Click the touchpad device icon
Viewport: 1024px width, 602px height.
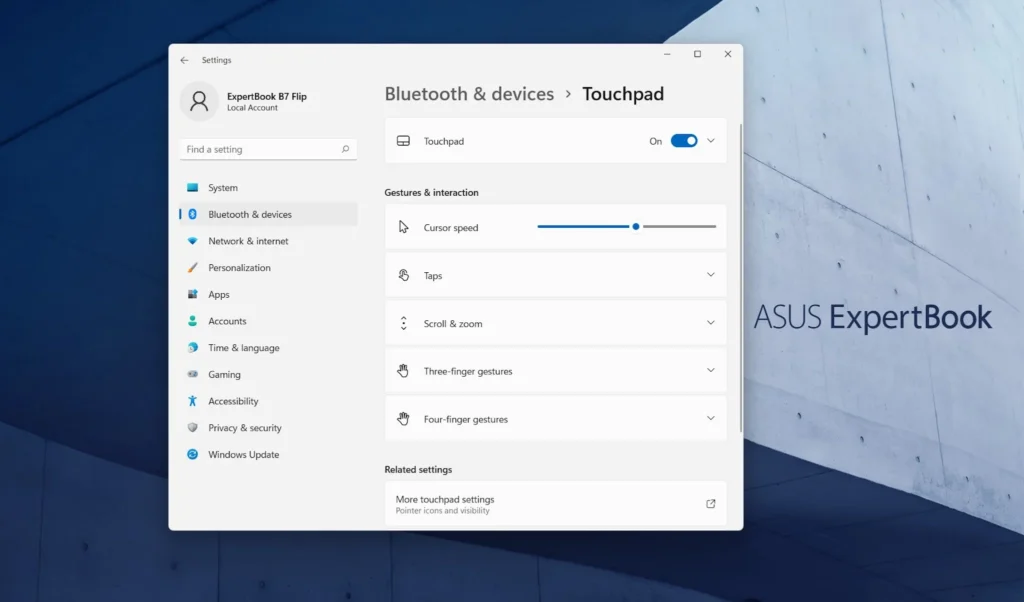coord(404,141)
